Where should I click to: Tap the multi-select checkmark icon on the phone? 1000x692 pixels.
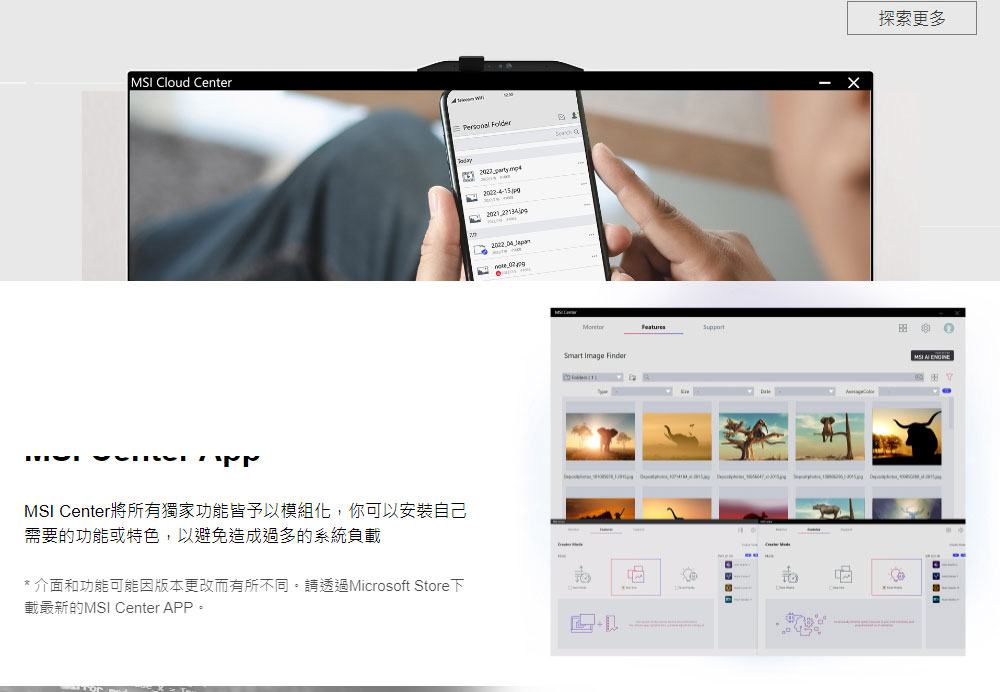coord(561,117)
